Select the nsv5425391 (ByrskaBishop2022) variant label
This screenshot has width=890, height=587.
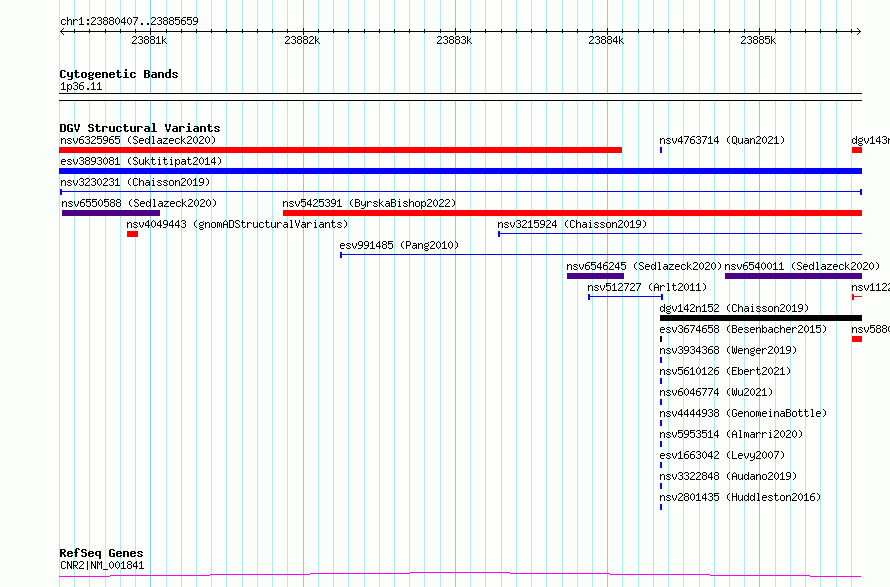(369, 203)
